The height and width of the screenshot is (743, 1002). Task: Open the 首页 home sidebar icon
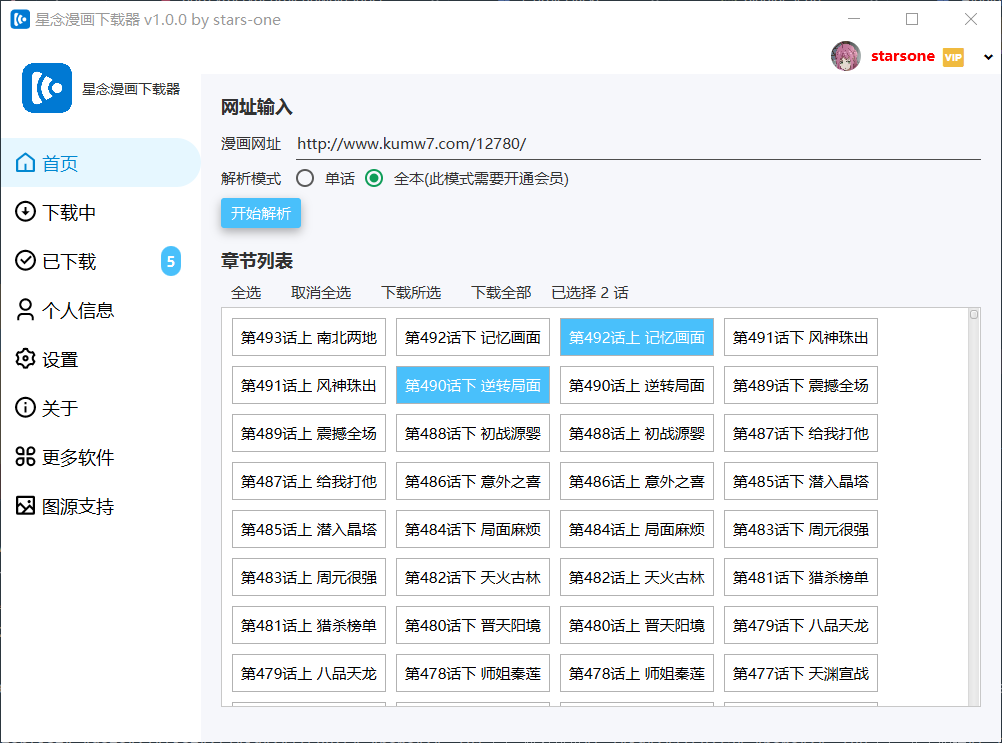pos(25,162)
